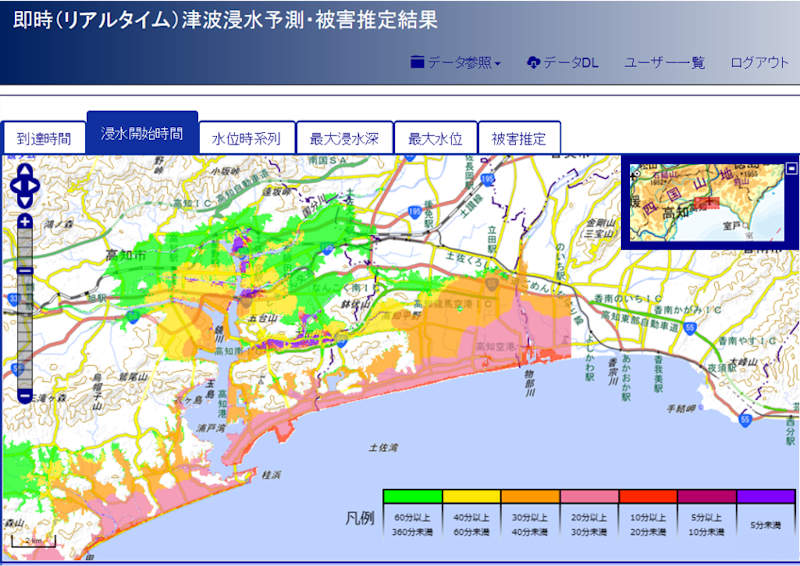Click the yellow 40分以上 legend swatch

471,496
